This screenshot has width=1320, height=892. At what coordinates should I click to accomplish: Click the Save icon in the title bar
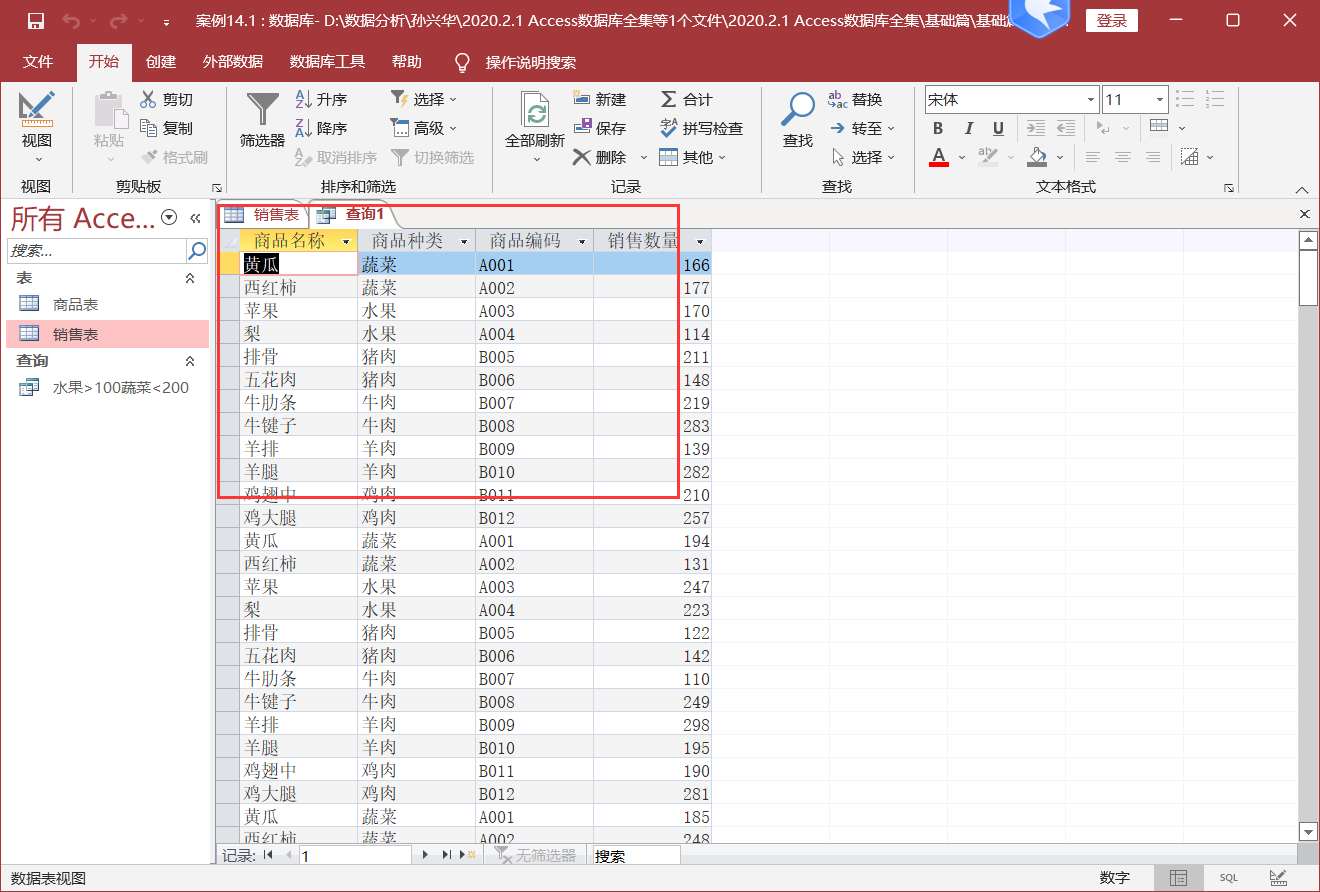(35, 21)
